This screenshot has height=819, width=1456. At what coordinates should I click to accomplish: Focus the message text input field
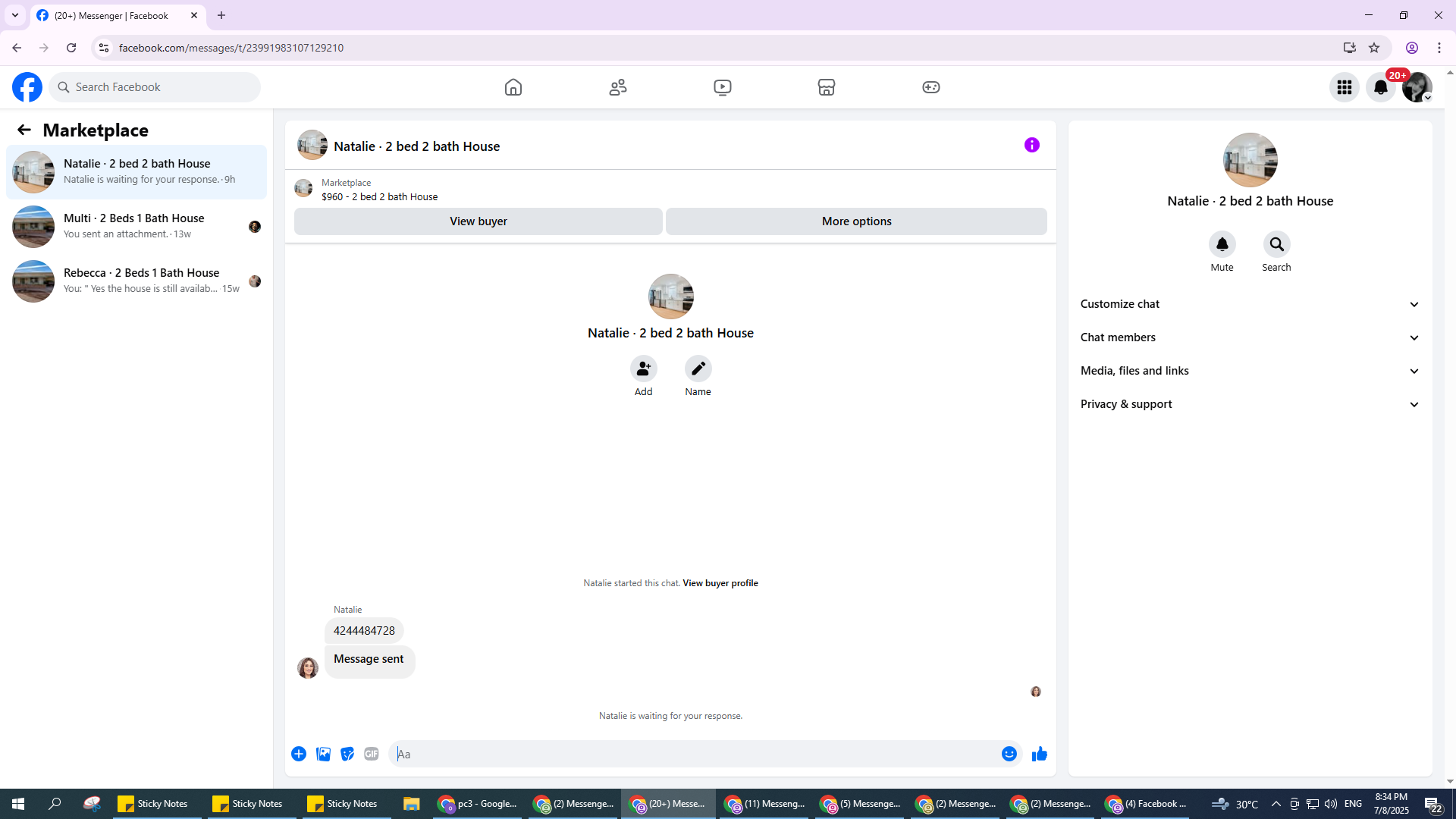694,754
